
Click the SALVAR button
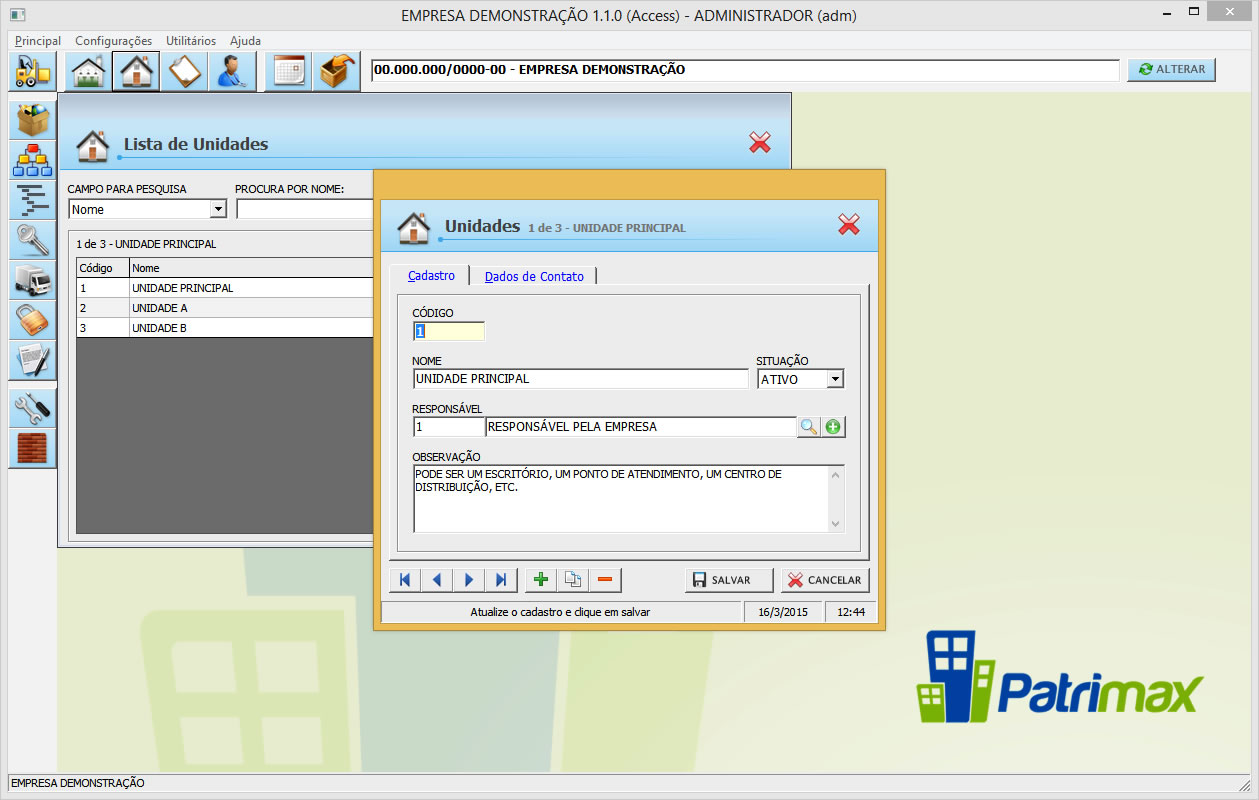click(x=729, y=580)
